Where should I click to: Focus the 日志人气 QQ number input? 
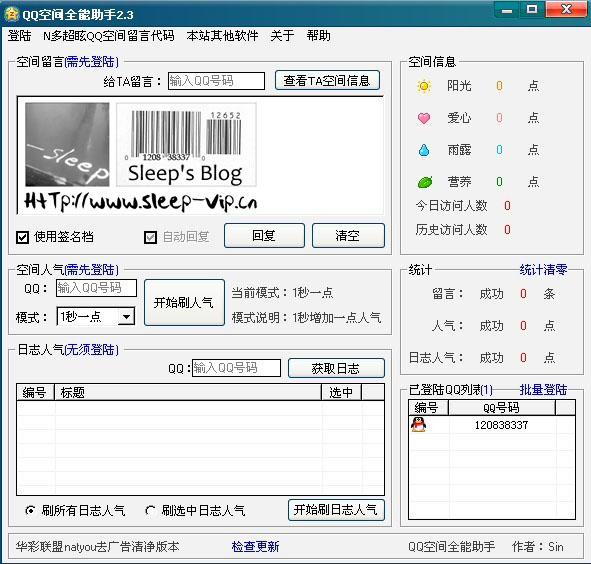(236, 368)
